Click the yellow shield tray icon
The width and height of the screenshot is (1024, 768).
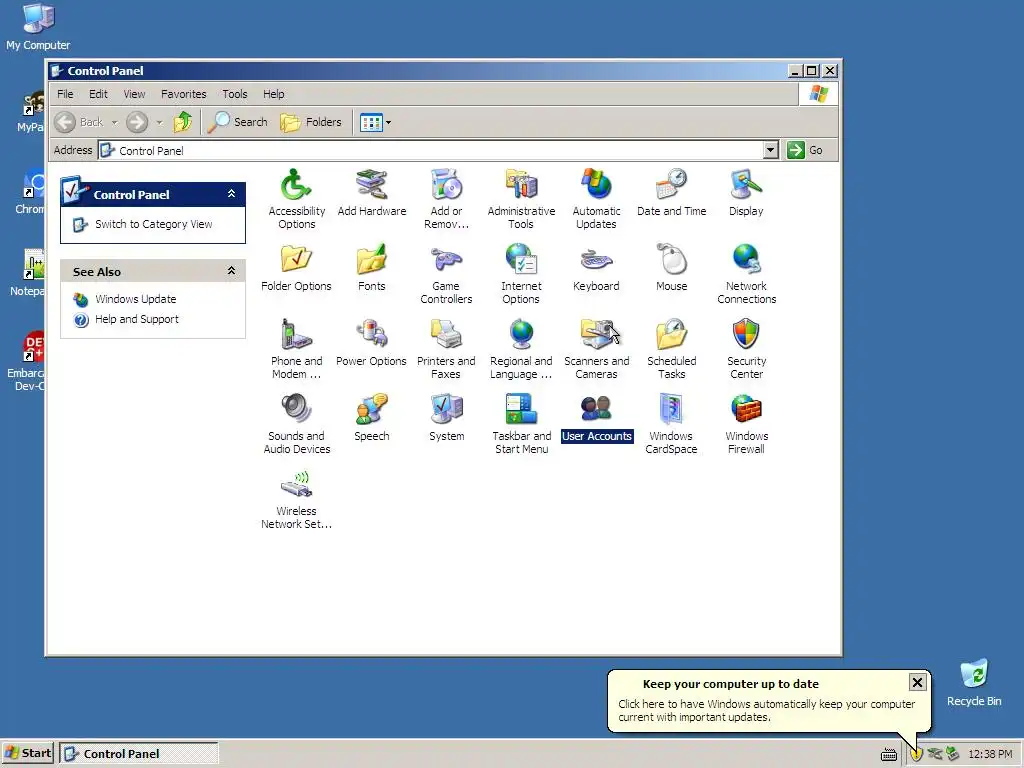coord(916,754)
